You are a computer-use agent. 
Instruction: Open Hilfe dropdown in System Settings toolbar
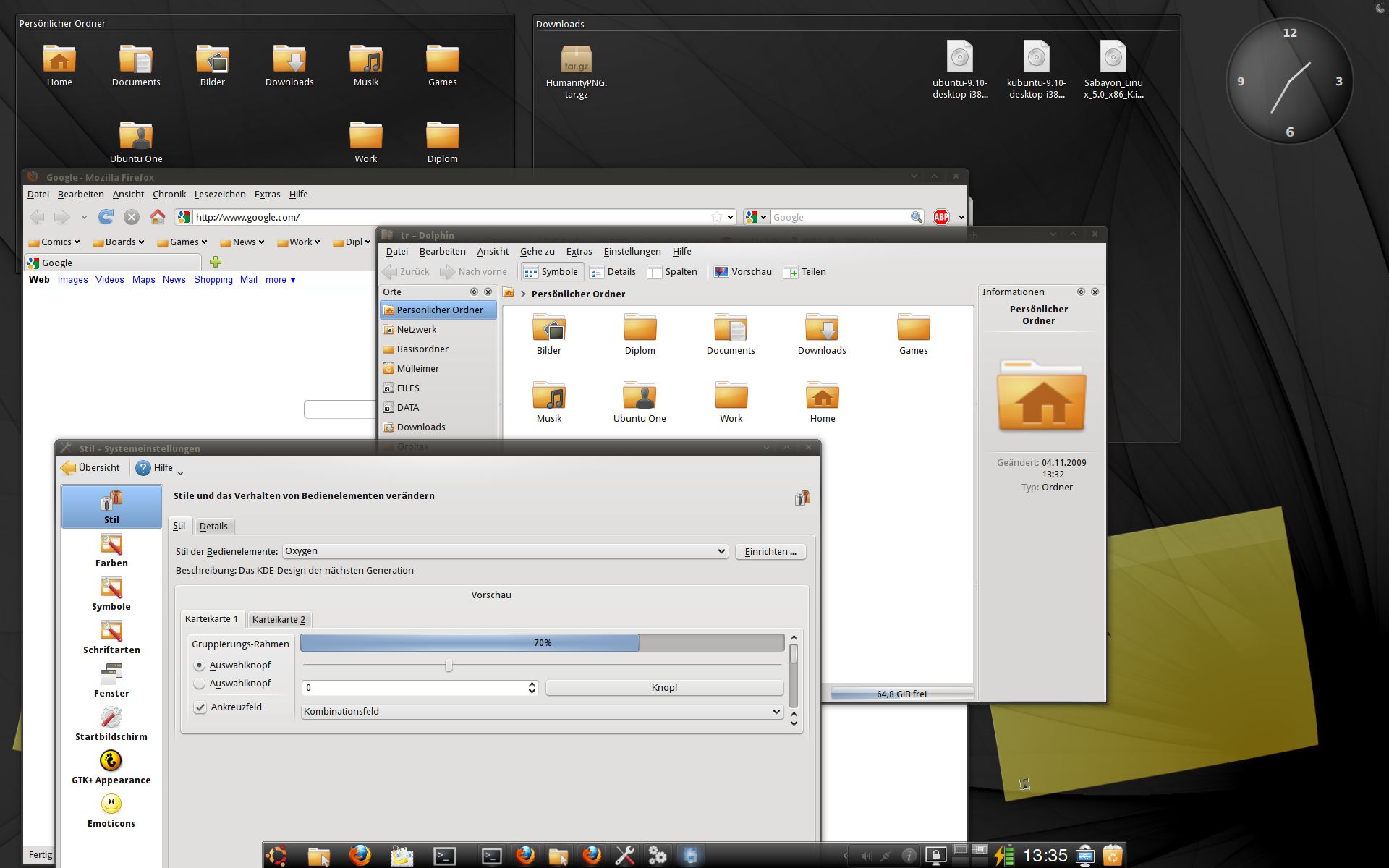(161, 468)
